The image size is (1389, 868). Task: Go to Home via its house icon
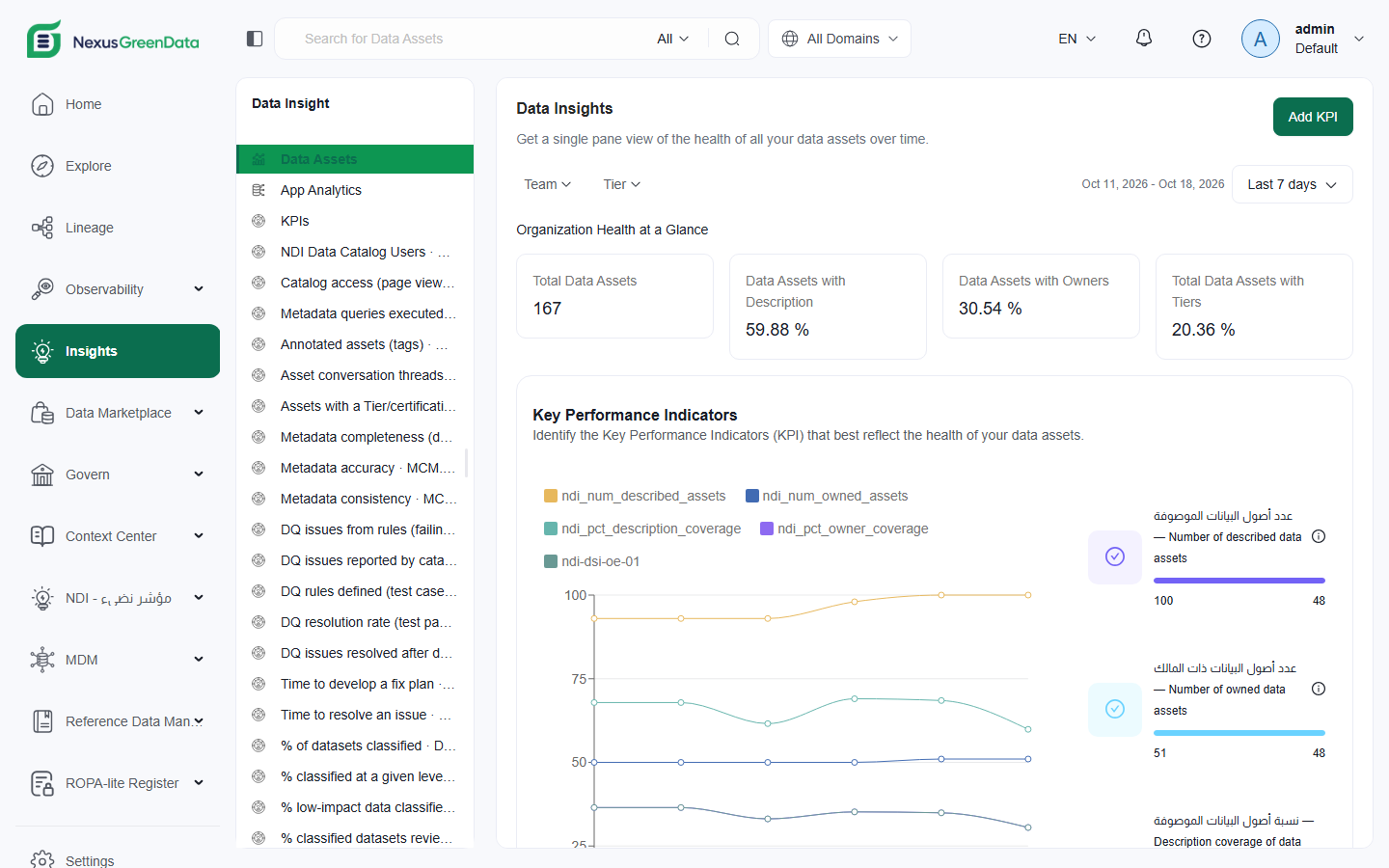pos(42,104)
